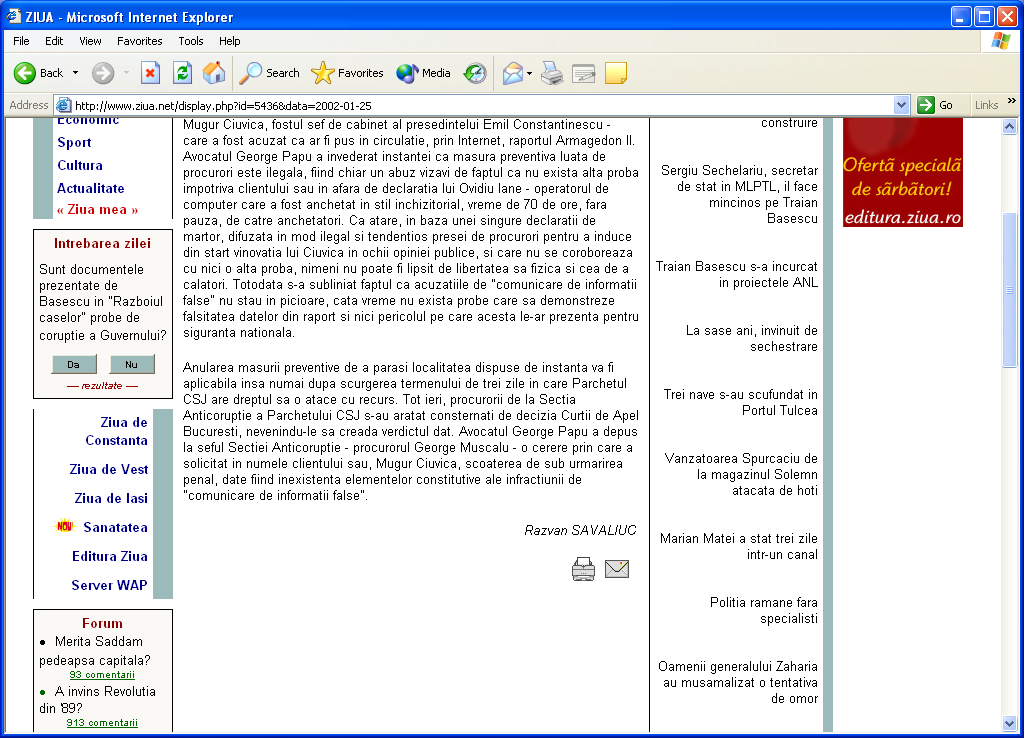Open the « Ziua mea » link
Screen dimensions: 1028x738
tap(97, 210)
